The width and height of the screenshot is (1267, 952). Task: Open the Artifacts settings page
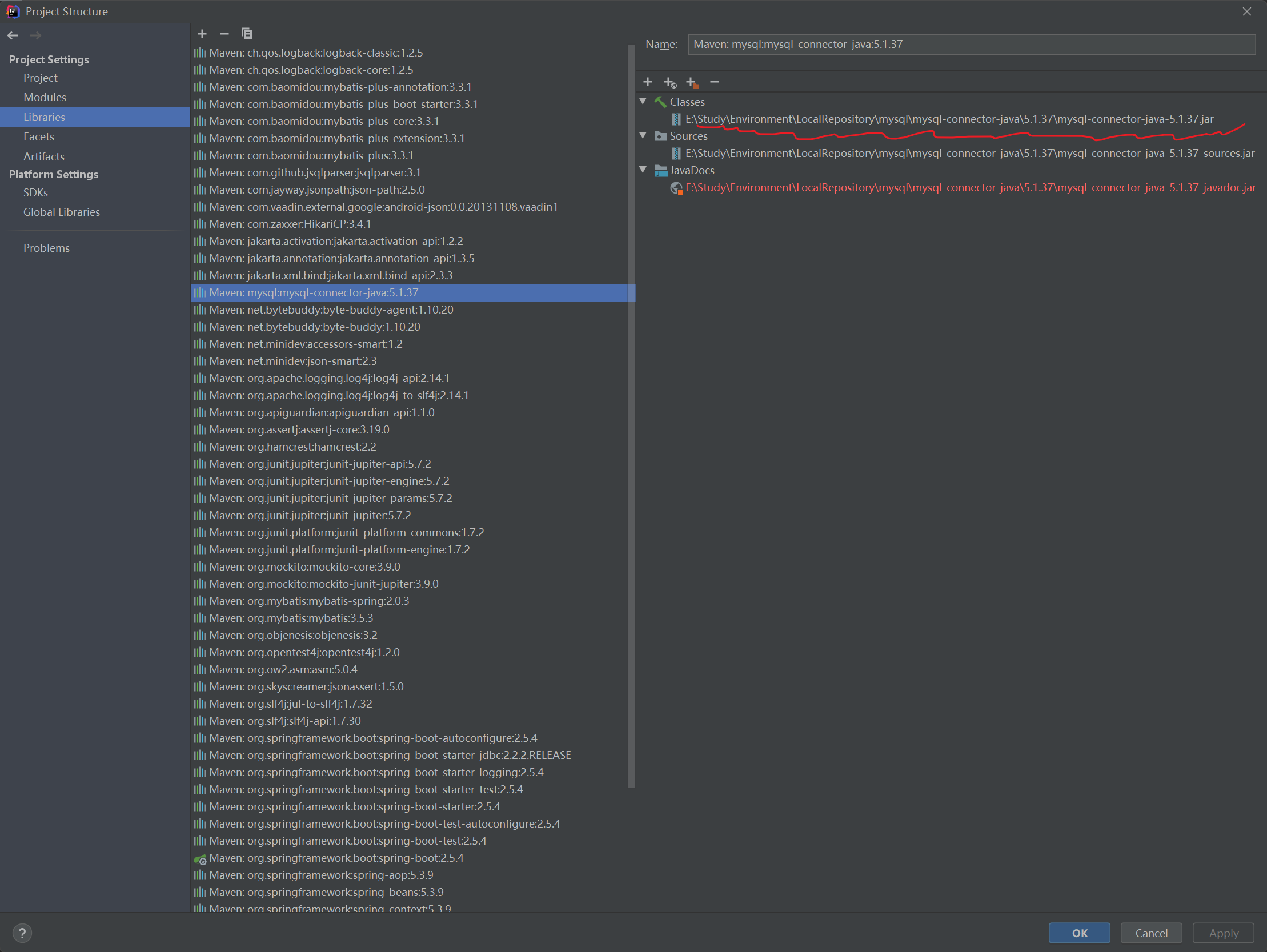point(43,156)
